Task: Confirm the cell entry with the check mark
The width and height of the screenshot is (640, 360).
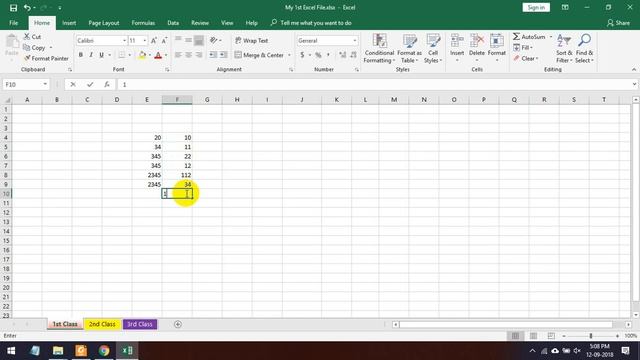Action: coord(90,84)
